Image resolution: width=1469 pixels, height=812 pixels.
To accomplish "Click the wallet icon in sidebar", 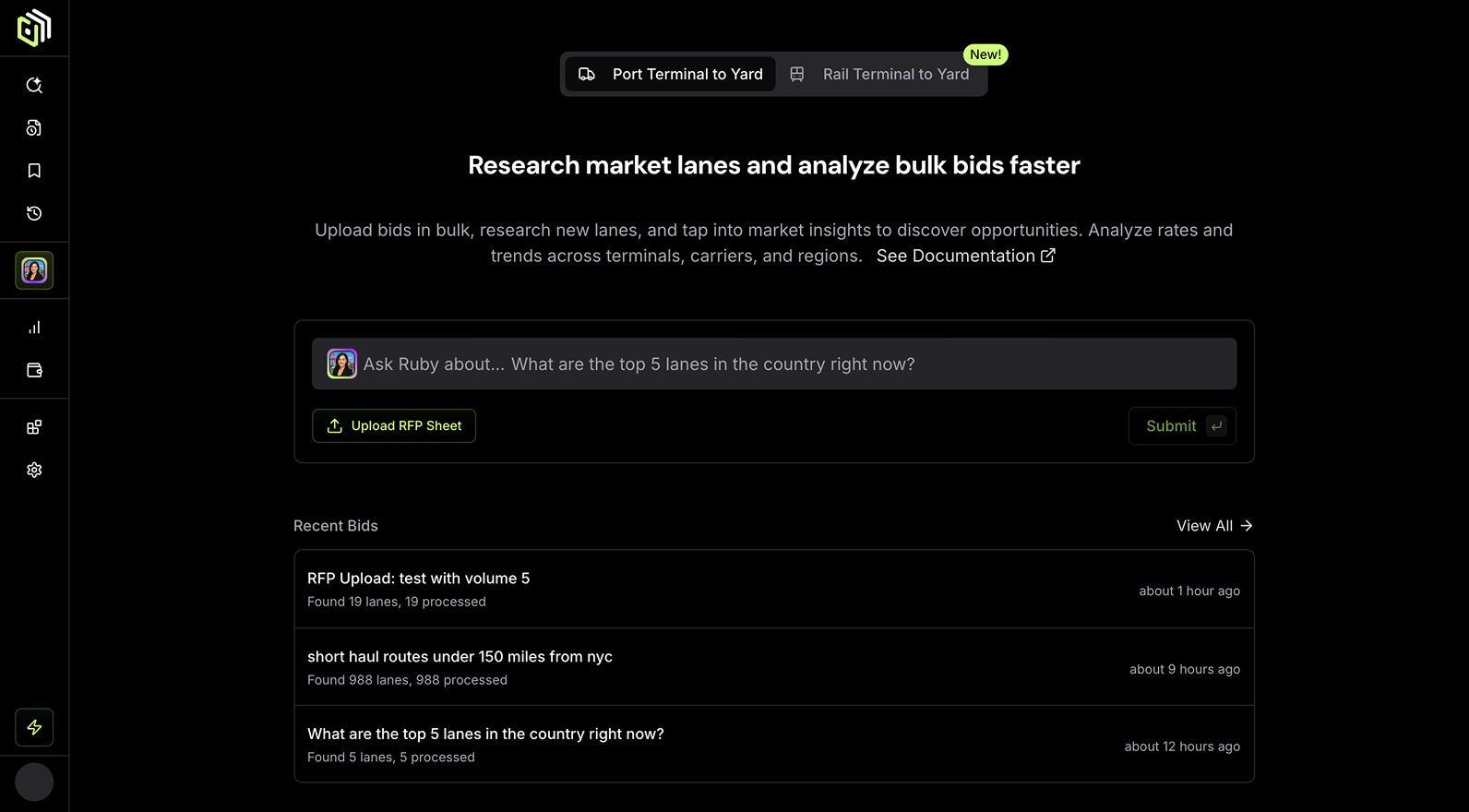I will pos(34,370).
